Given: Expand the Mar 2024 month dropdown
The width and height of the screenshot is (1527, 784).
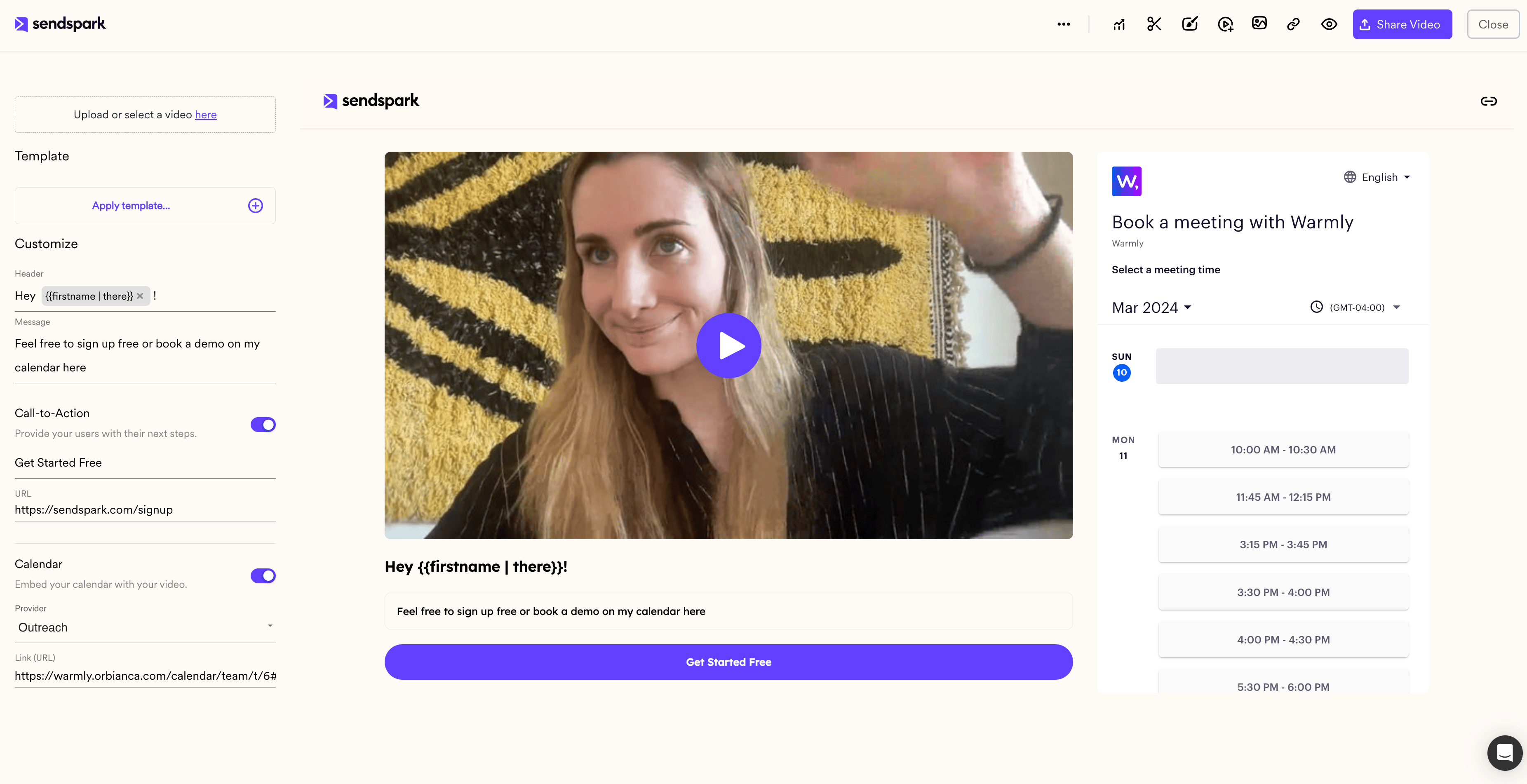Looking at the screenshot, I should 1151,307.
